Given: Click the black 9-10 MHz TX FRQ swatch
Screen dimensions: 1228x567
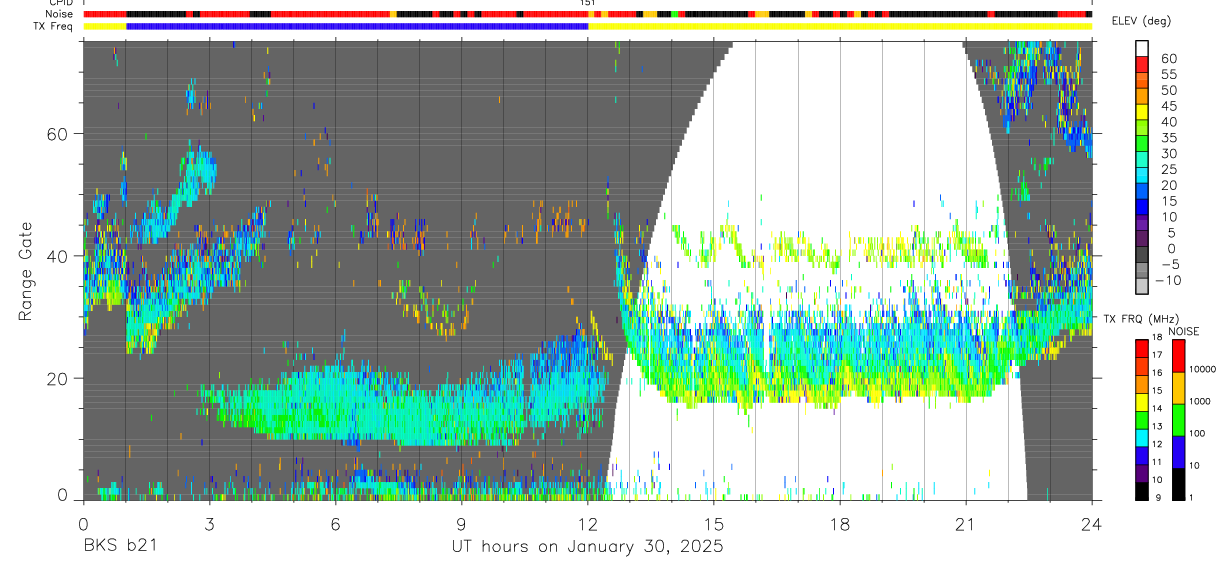Looking at the screenshot, I should (x=1141, y=491).
